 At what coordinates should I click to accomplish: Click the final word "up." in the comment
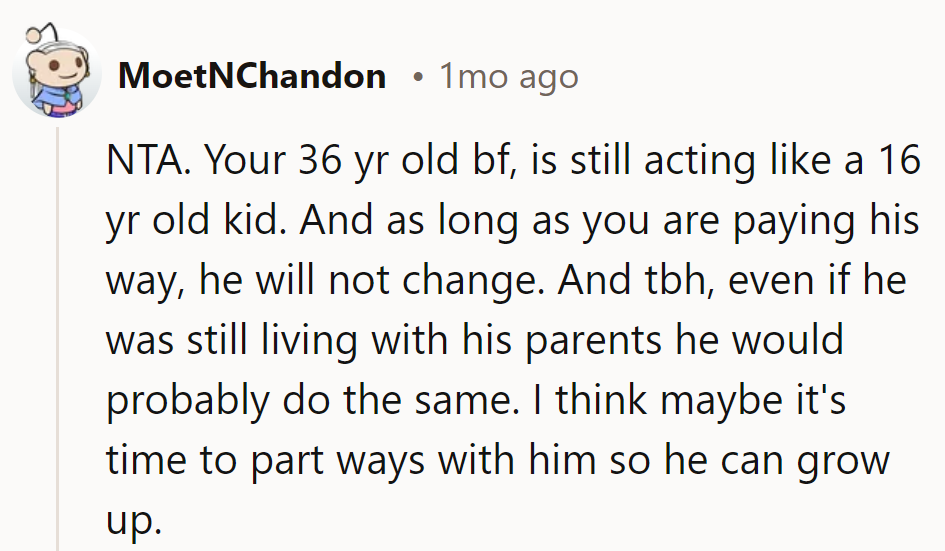(134, 520)
